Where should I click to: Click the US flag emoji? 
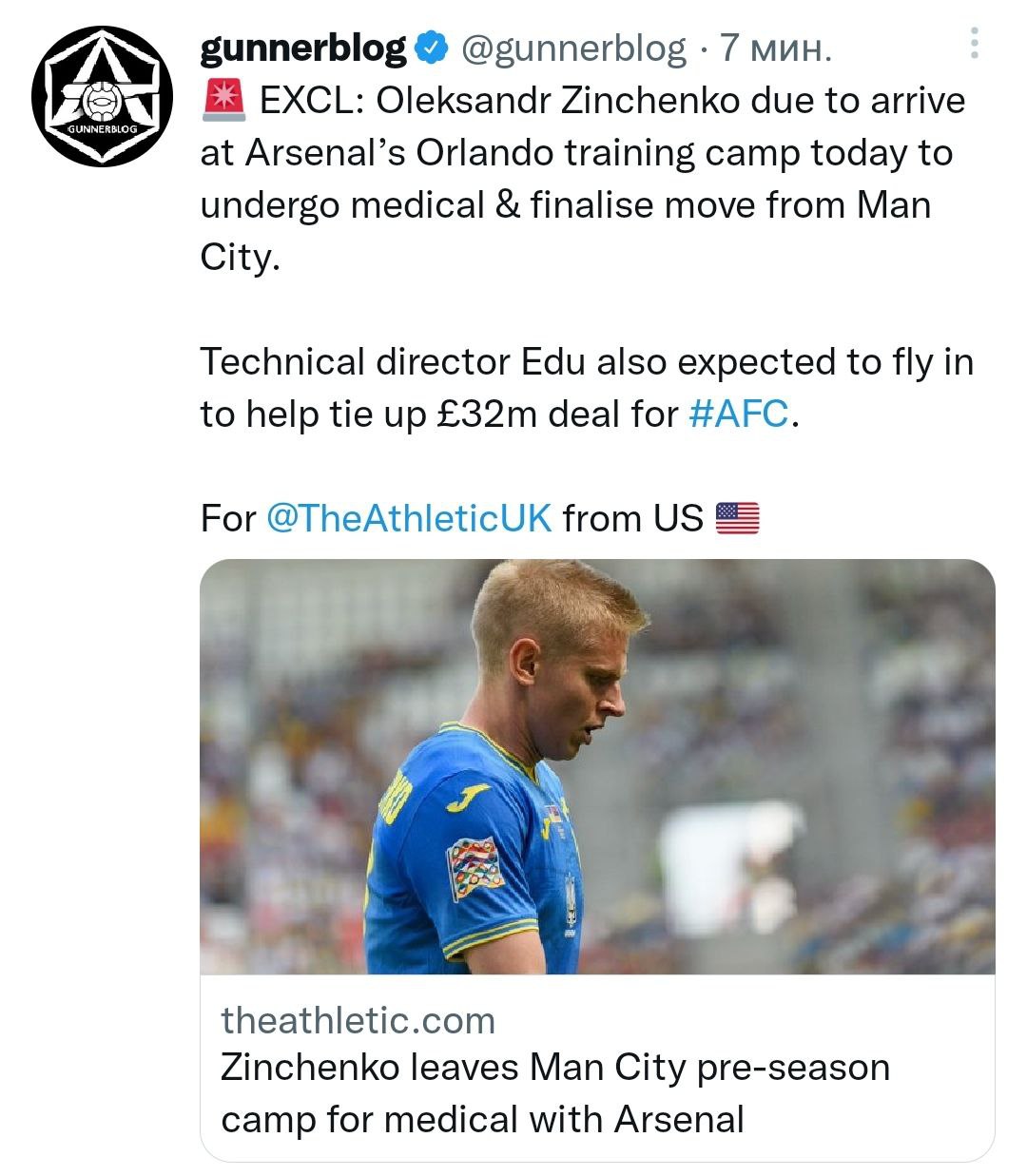point(737,518)
